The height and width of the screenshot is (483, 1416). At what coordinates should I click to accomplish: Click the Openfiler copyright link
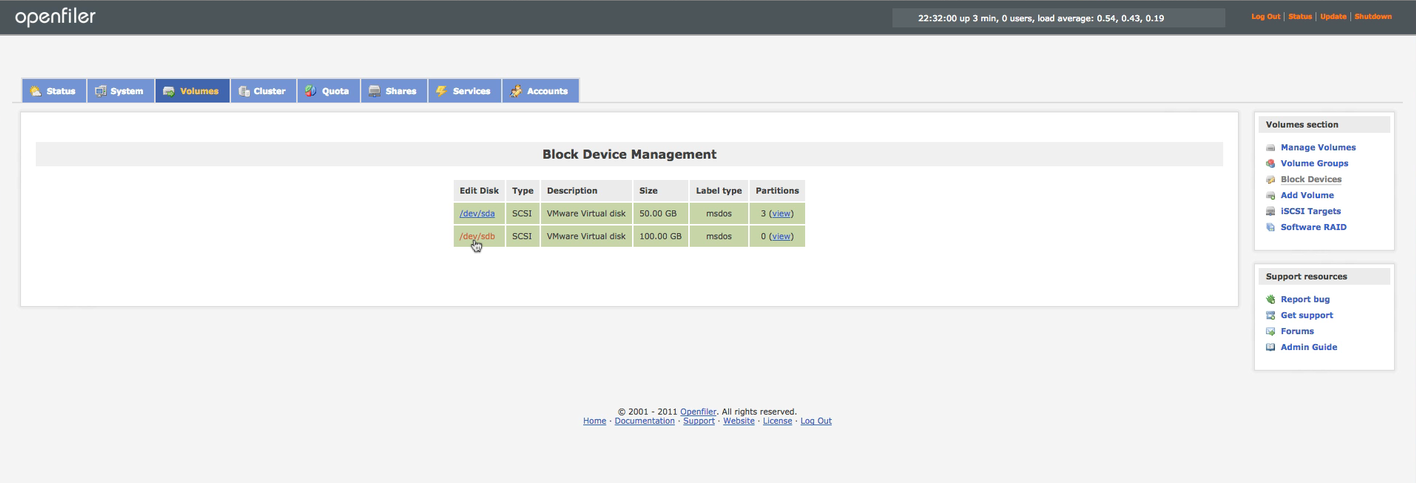click(698, 411)
